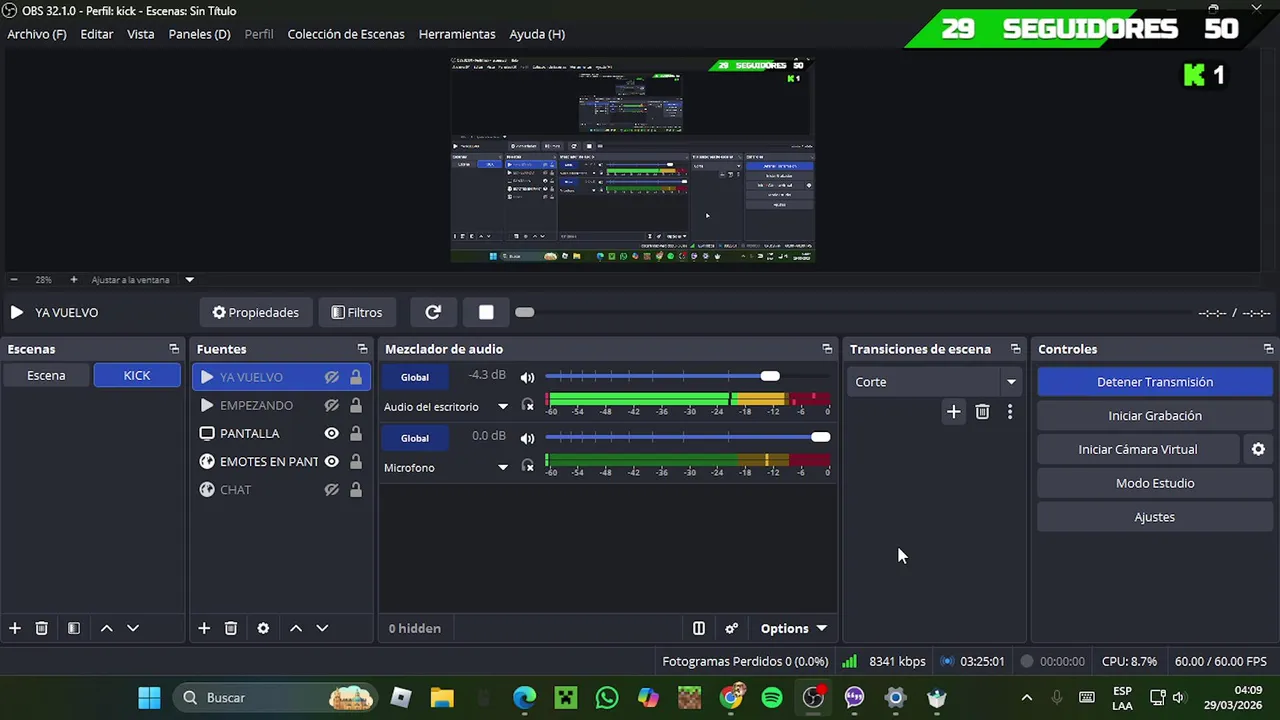Screen dimensions: 1280x720
Task: Move scene down in Escenas list
Action: pyautogui.click(x=133, y=628)
